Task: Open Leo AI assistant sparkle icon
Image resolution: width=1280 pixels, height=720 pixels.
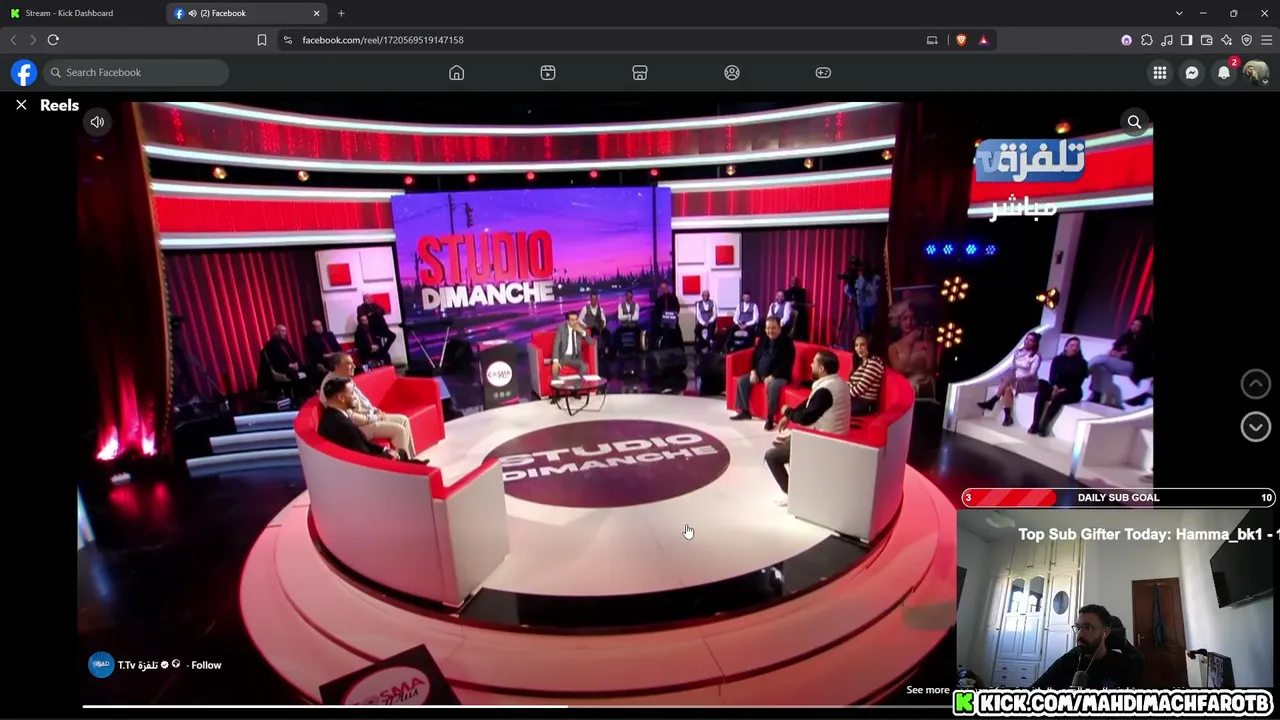Action: 1226,40
